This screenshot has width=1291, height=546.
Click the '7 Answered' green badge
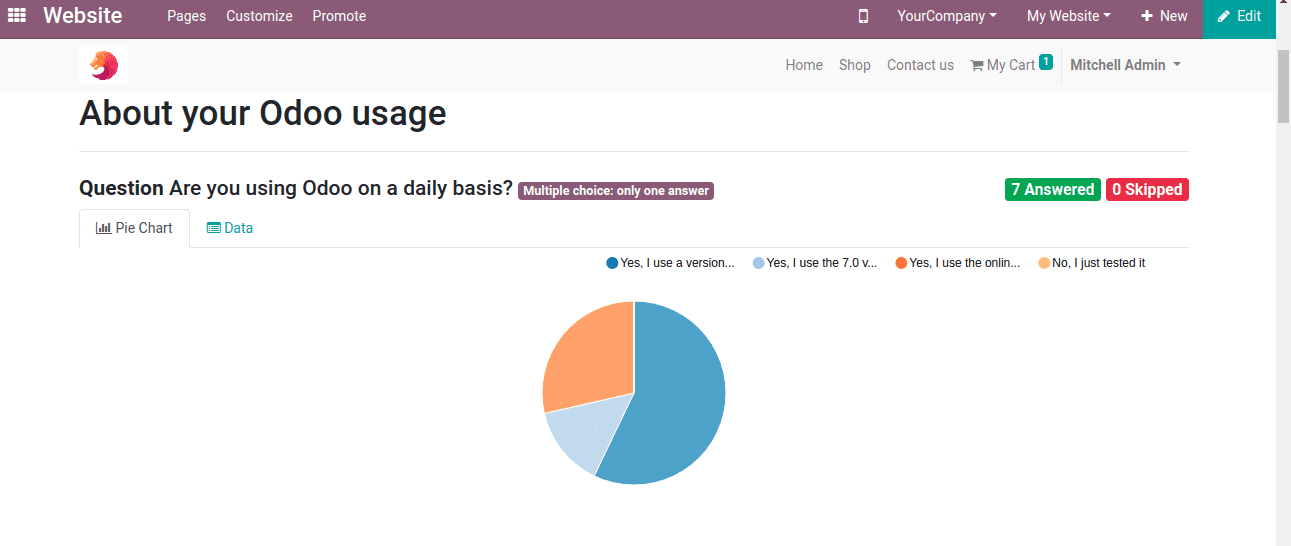coord(1053,189)
